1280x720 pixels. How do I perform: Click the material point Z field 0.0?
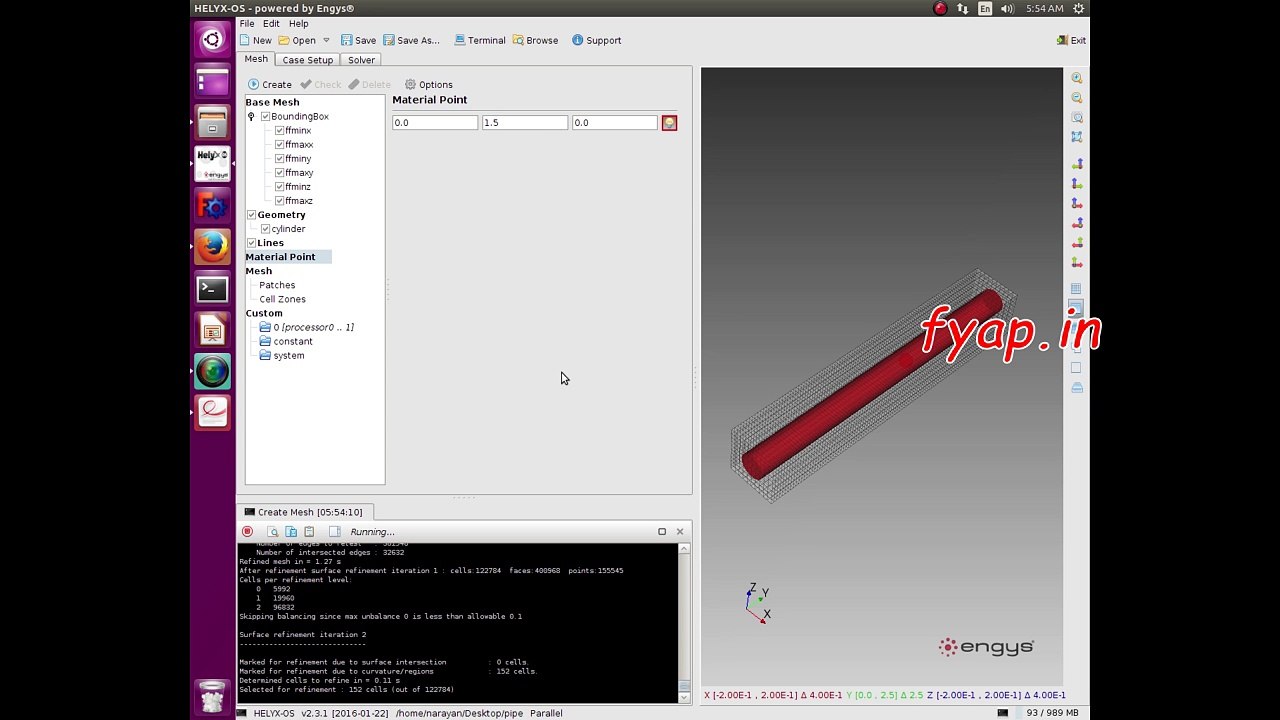(x=615, y=123)
